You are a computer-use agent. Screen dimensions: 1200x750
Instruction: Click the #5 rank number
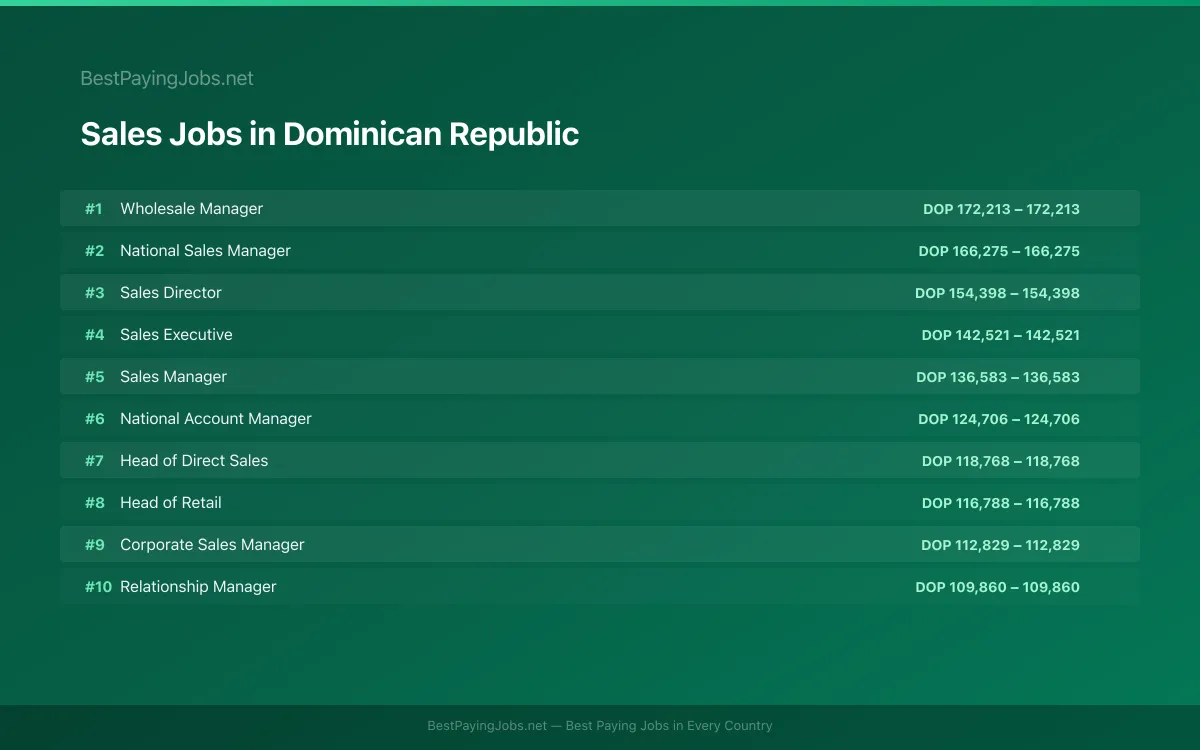94,377
